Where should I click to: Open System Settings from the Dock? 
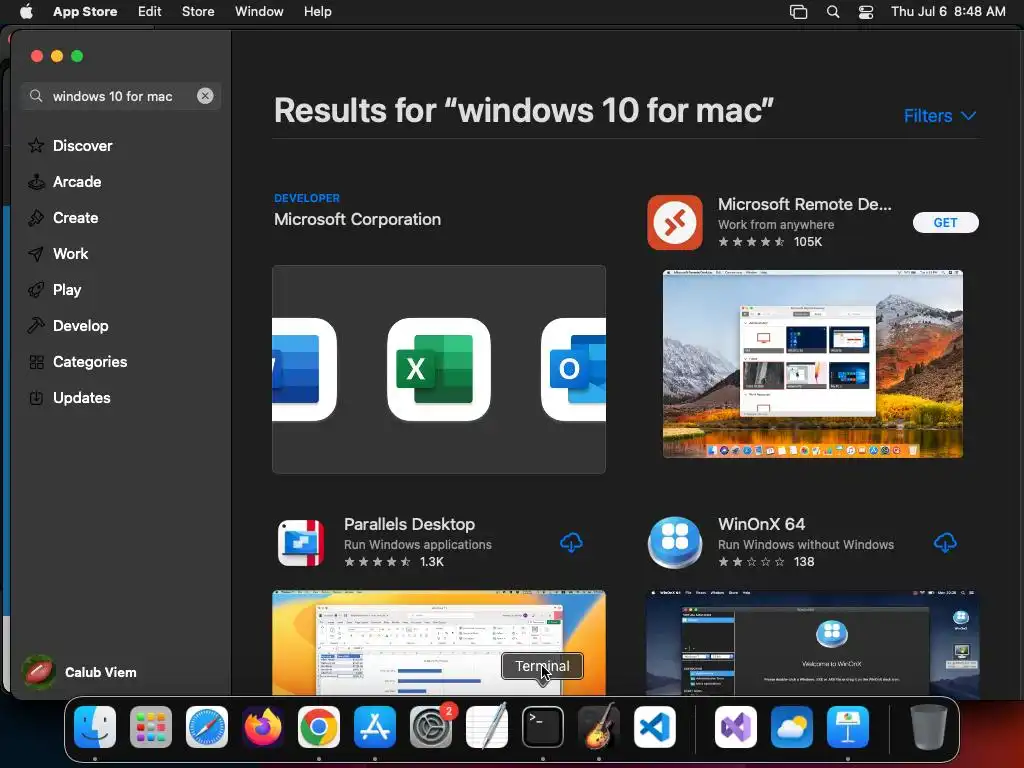[x=431, y=727]
